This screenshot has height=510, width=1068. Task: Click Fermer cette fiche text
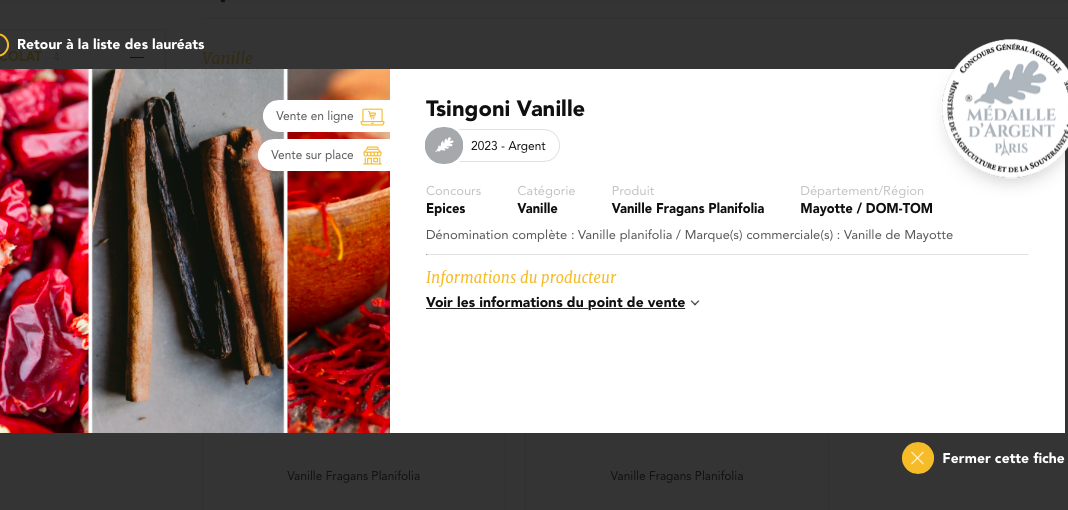pyautogui.click(x=1003, y=458)
